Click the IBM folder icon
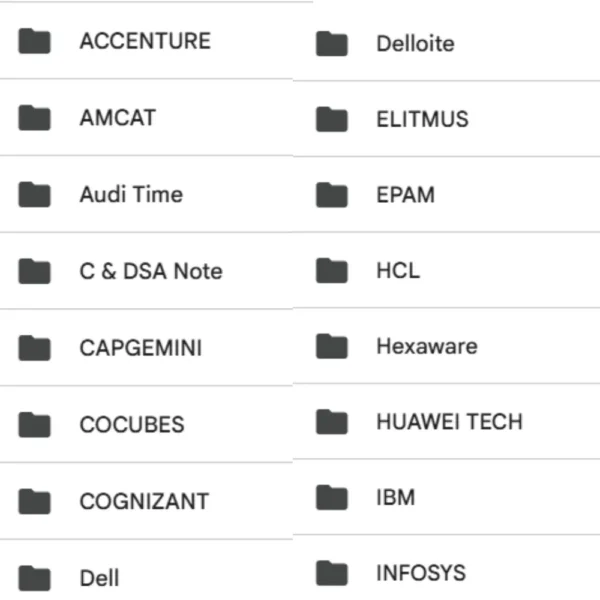This screenshot has height=600, width=600. pos(331,497)
